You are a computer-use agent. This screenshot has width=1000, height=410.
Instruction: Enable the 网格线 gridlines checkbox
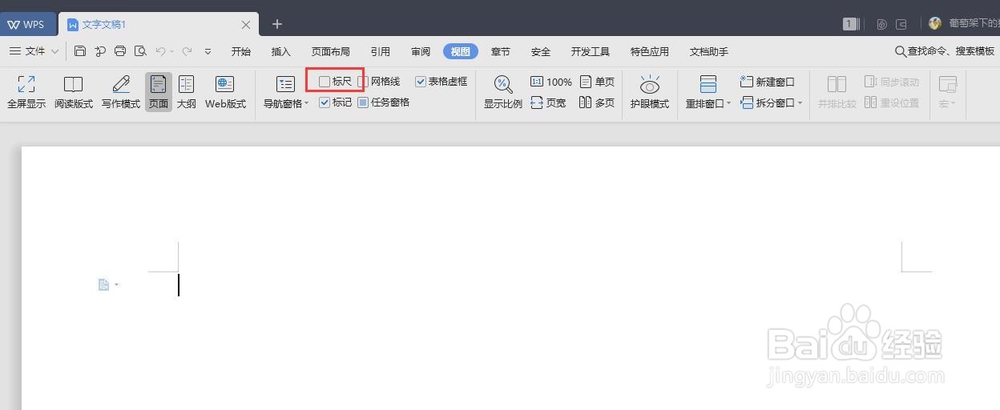pyautogui.click(x=363, y=82)
